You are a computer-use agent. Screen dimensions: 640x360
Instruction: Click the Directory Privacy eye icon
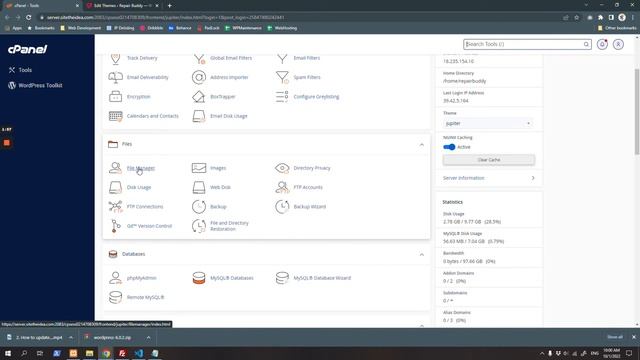282,168
